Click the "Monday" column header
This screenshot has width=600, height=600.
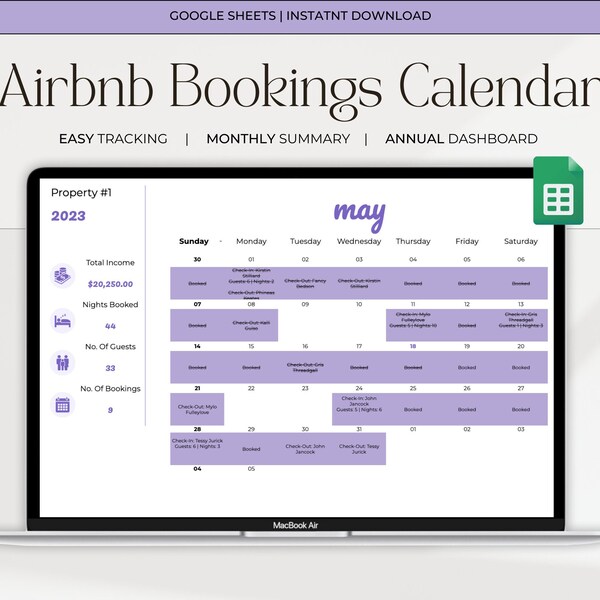pyautogui.click(x=251, y=241)
